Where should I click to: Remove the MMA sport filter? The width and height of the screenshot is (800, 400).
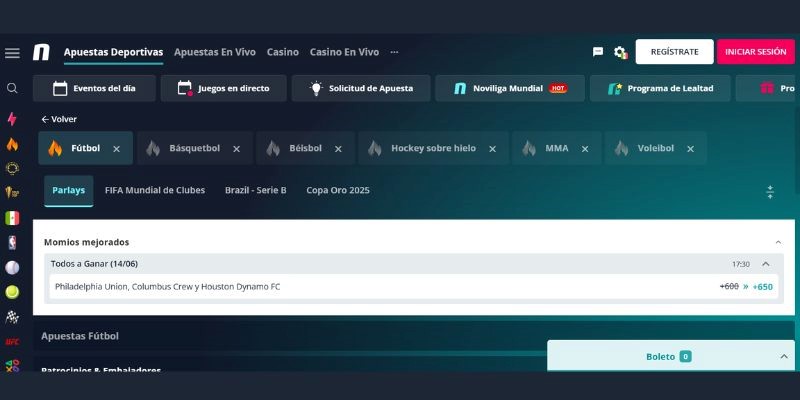585,149
